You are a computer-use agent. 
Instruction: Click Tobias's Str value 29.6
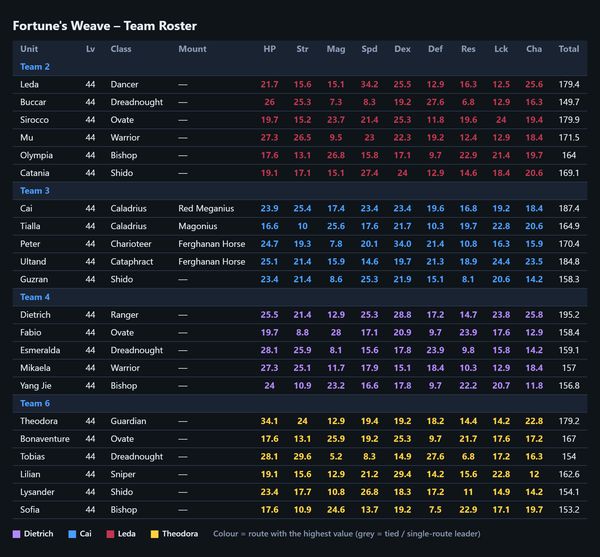[302, 456]
